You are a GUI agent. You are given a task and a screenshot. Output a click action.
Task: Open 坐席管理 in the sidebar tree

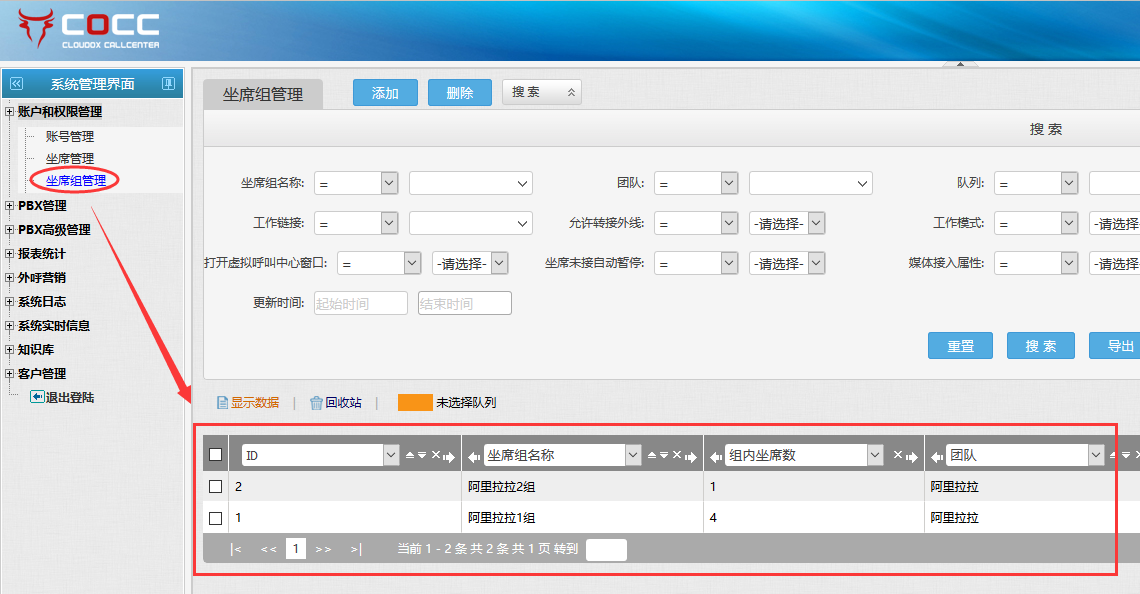pos(70,158)
